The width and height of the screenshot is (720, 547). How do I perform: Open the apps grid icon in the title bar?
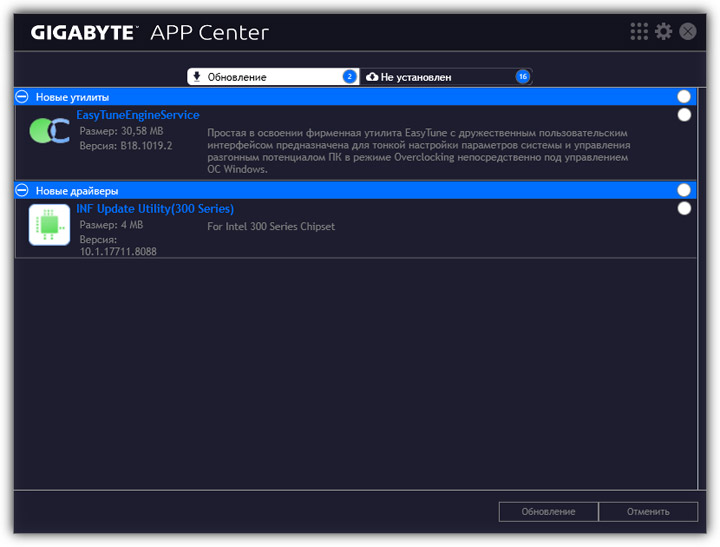(x=639, y=32)
